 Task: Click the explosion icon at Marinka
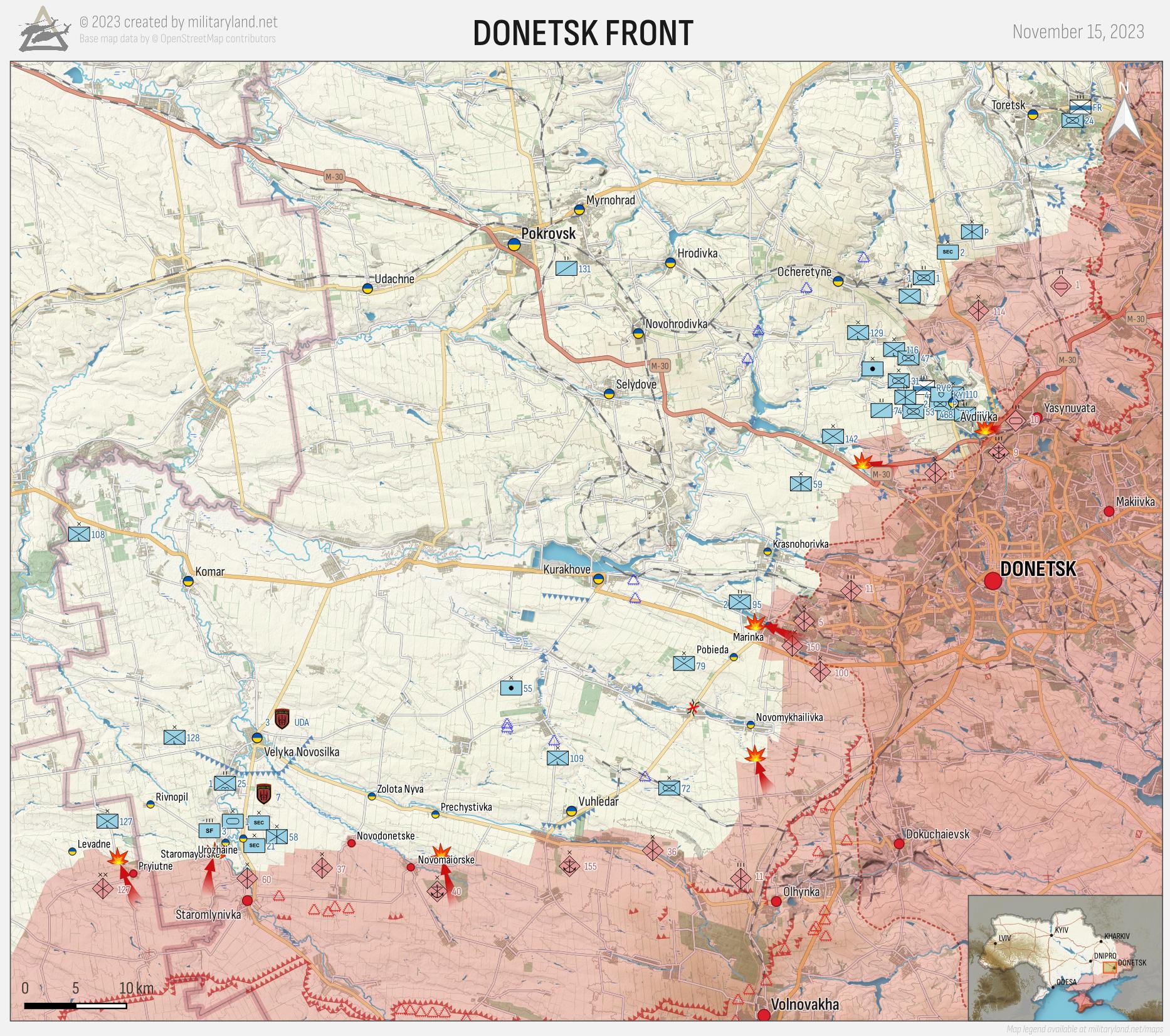click(x=756, y=623)
